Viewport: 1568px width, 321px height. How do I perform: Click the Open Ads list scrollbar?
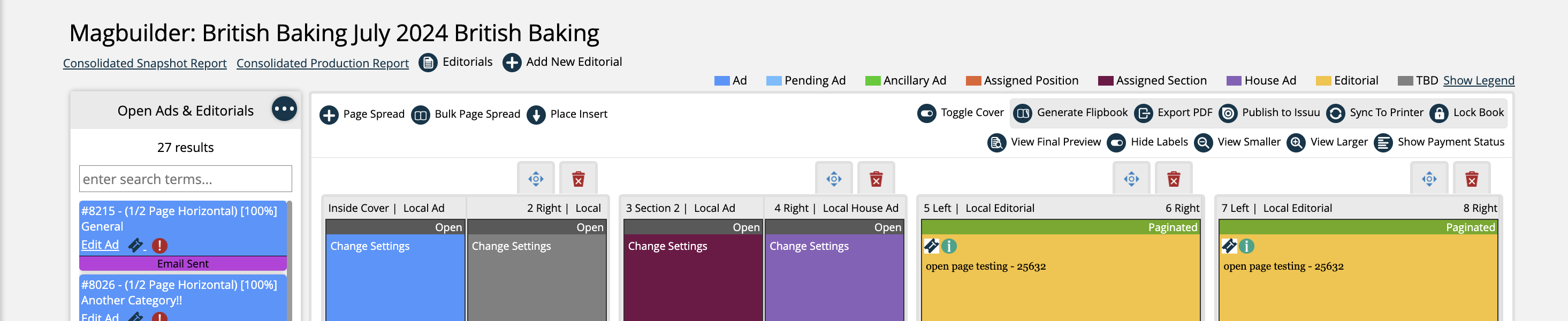[x=290, y=260]
